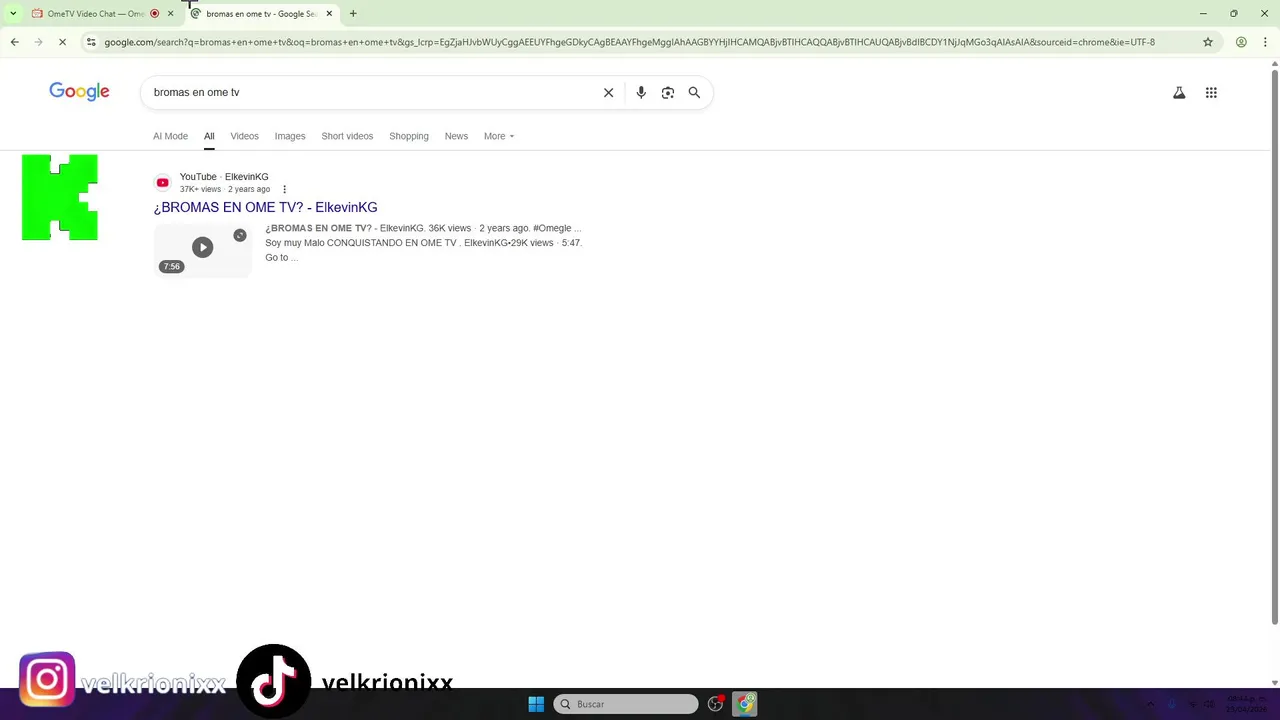The image size is (1280, 720).
Task: Open the Chrome profile avatar
Action: pos(1241,42)
